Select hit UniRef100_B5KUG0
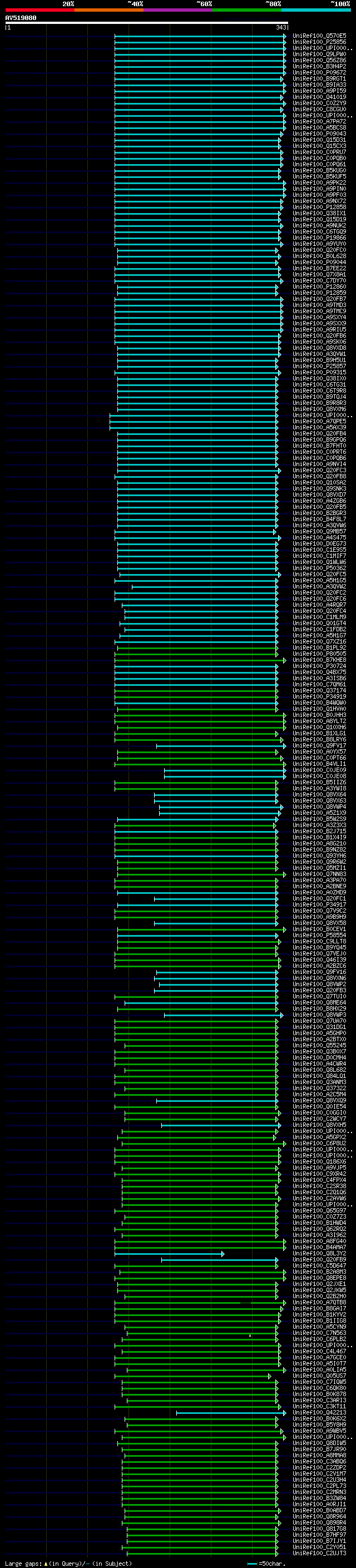 tap(319, 170)
